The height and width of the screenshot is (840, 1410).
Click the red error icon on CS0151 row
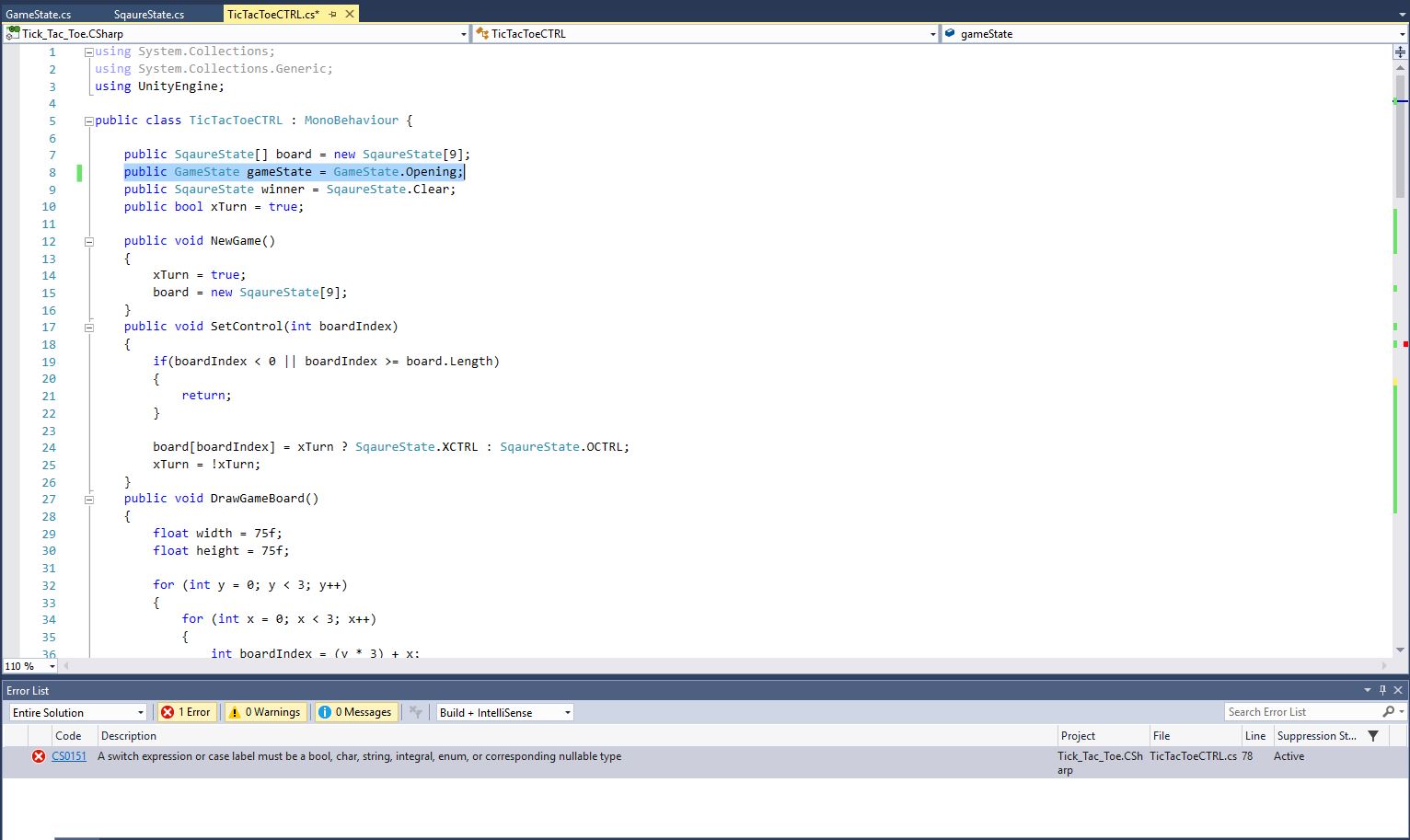pyautogui.click(x=39, y=756)
